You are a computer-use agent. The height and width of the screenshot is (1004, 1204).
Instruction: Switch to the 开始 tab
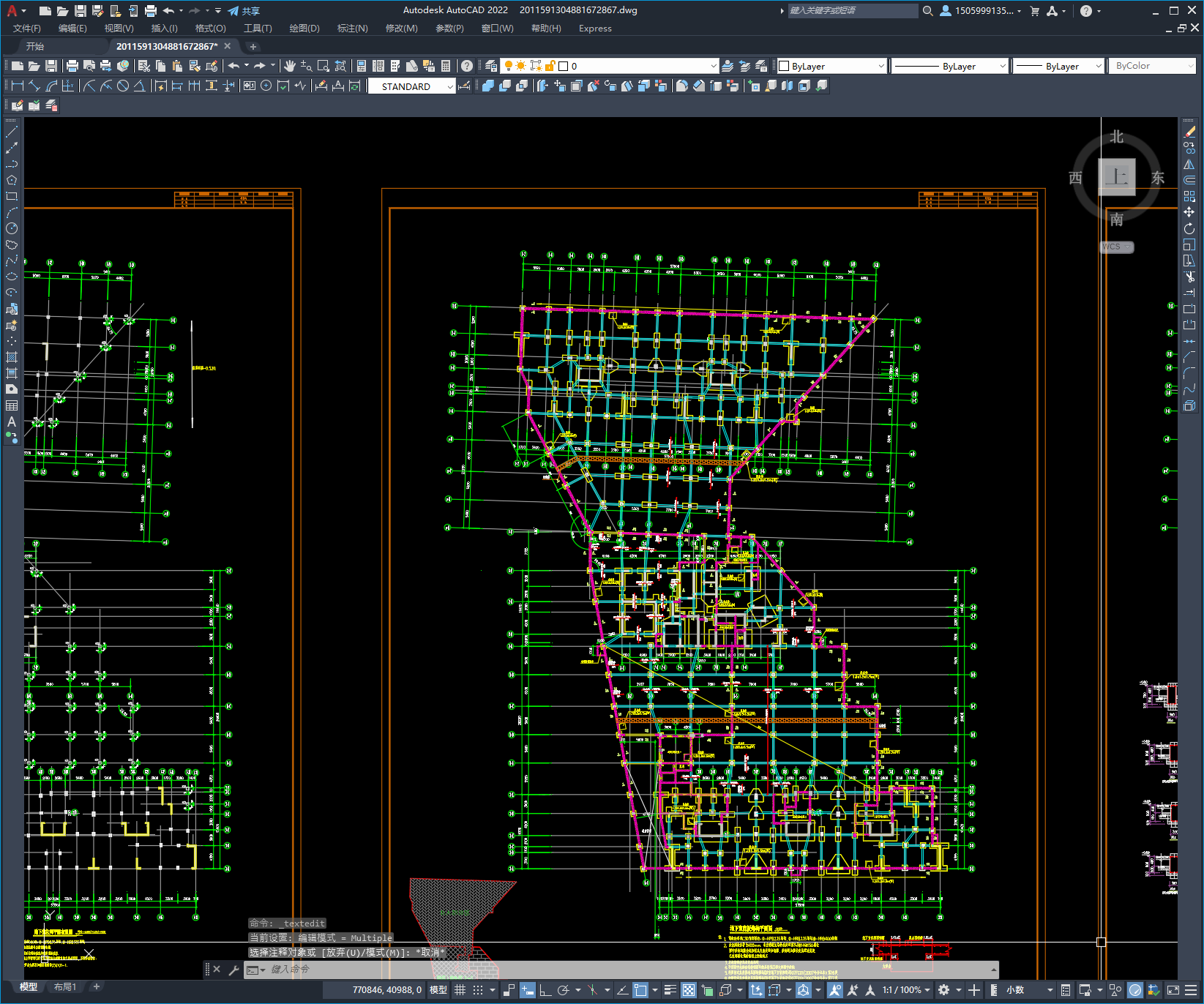(x=35, y=46)
